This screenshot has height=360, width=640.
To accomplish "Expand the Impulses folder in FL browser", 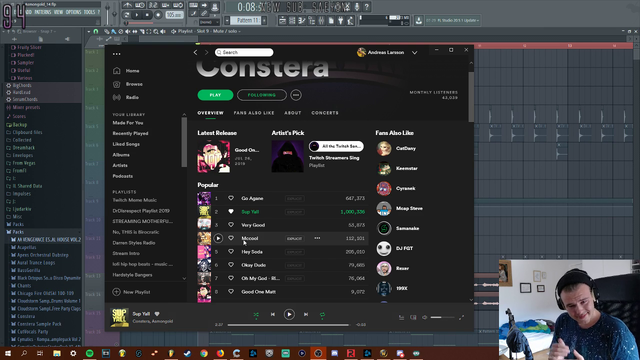I will 21,193.
